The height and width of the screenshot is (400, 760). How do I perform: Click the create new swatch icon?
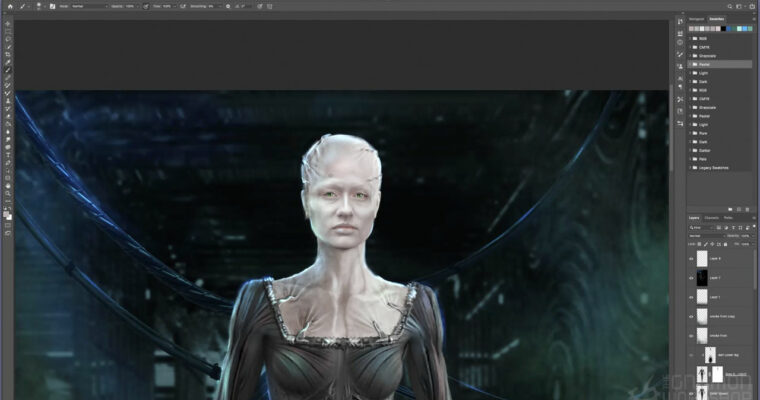pyautogui.click(x=739, y=209)
